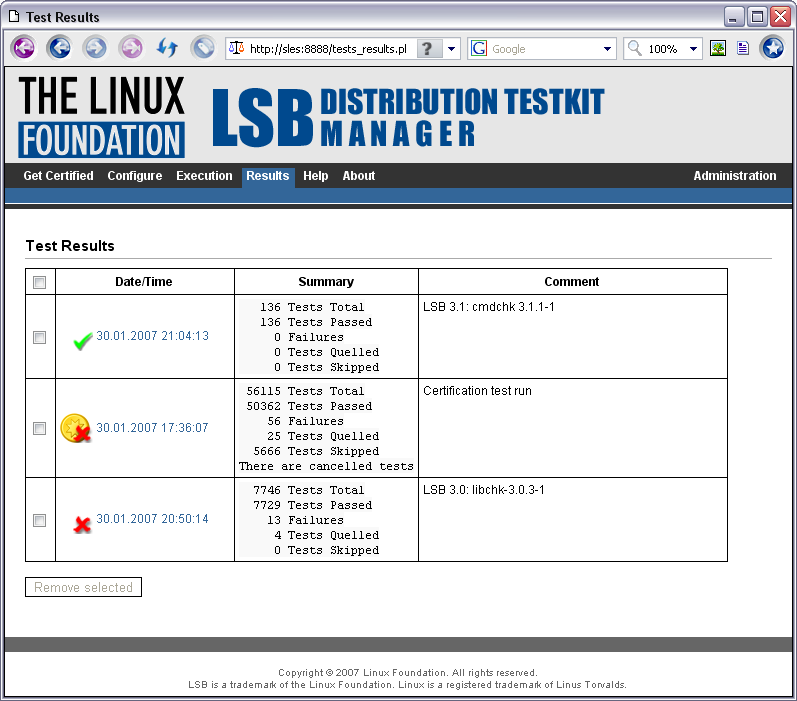Click the site identity scales icon in address bar

pos(236,48)
